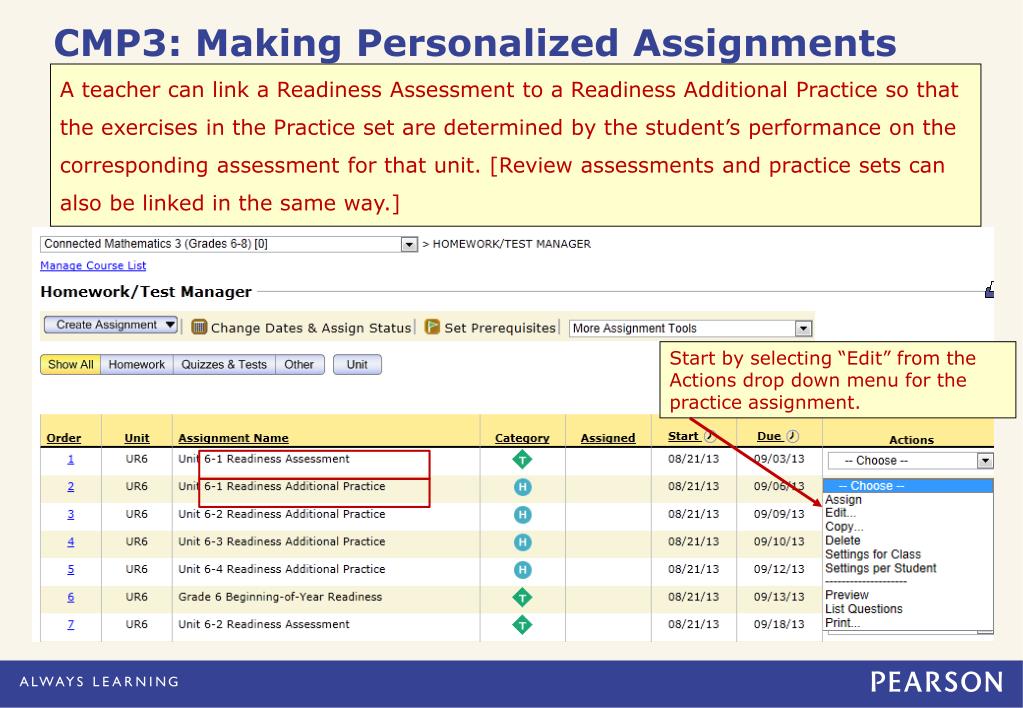The image size is (1023, 708).
Task: Open the Manage Course List link
Action: 93,266
